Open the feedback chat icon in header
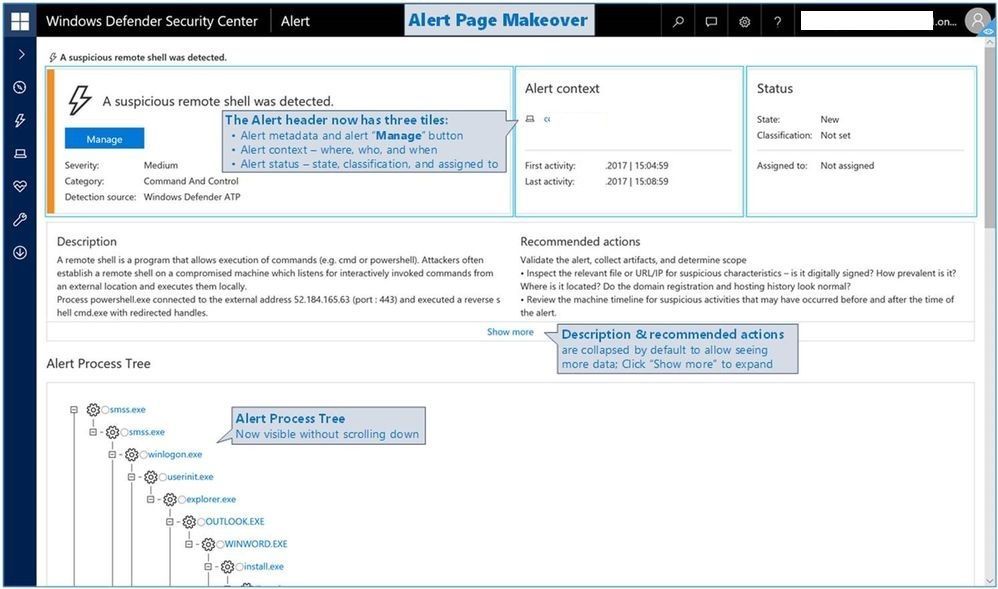The image size is (998, 589). pyautogui.click(x=712, y=22)
